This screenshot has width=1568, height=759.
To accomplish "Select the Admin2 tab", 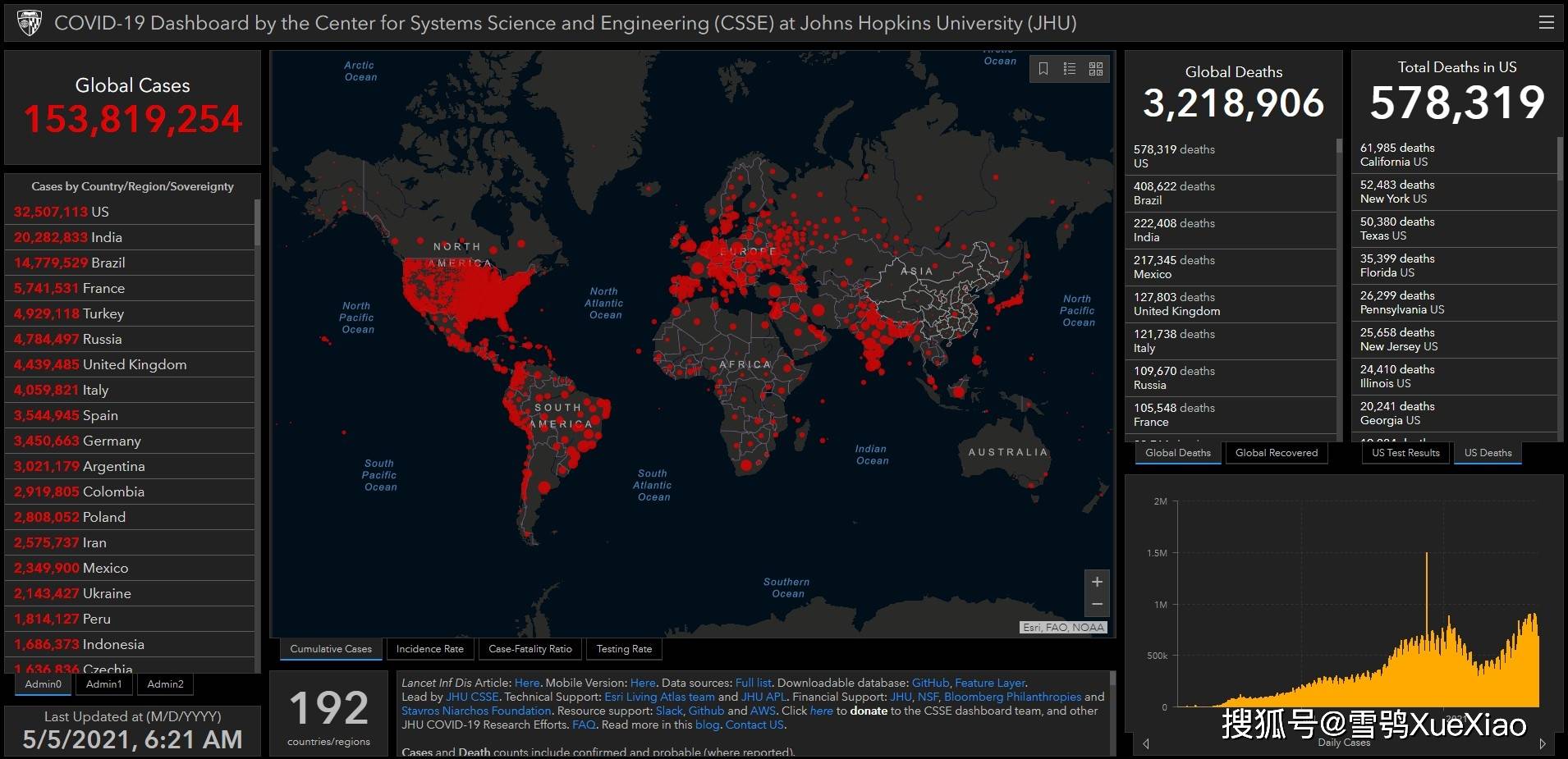I will pyautogui.click(x=165, y=684).
